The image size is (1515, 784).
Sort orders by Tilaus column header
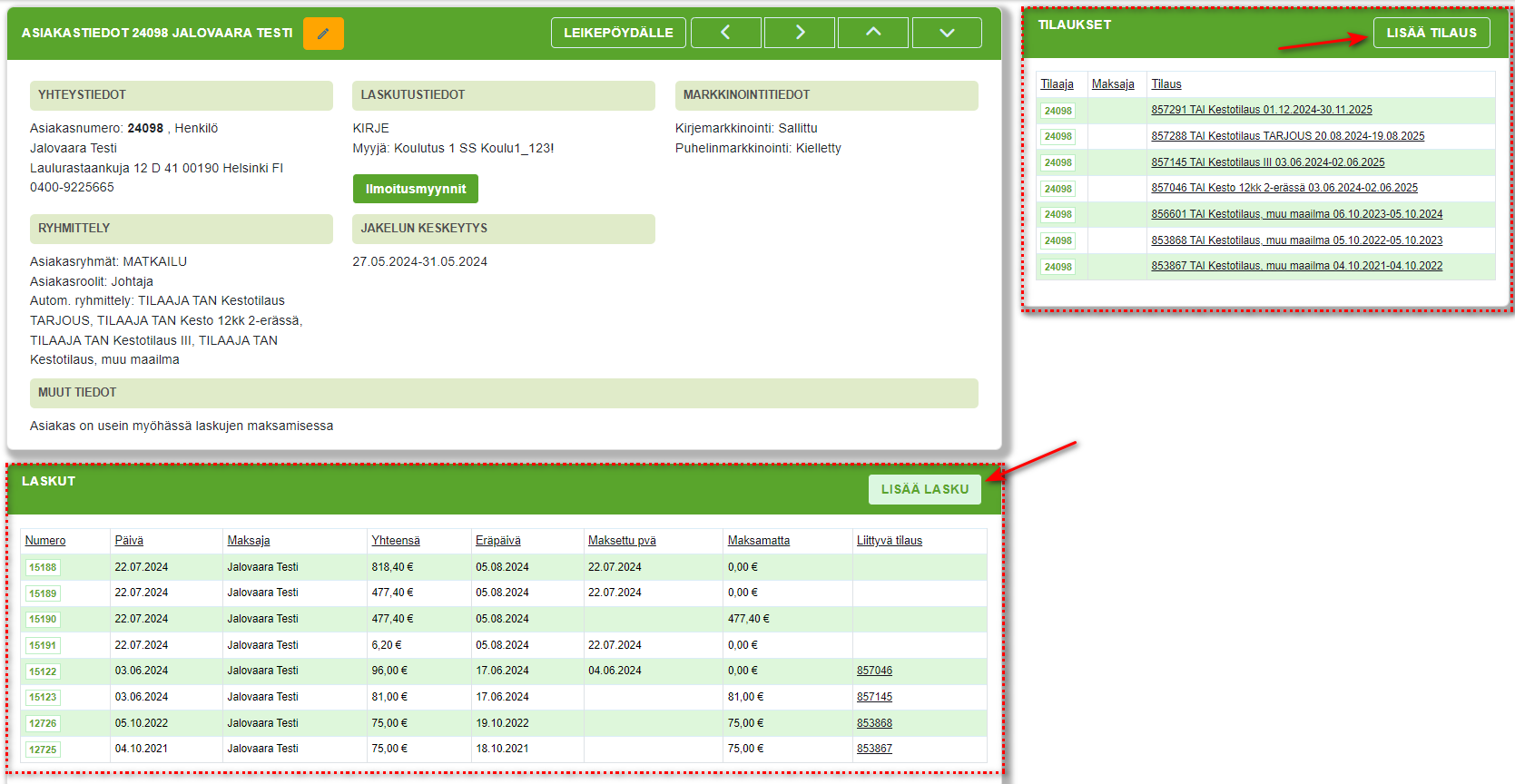pyautogui.click(x=1166, y=84)
